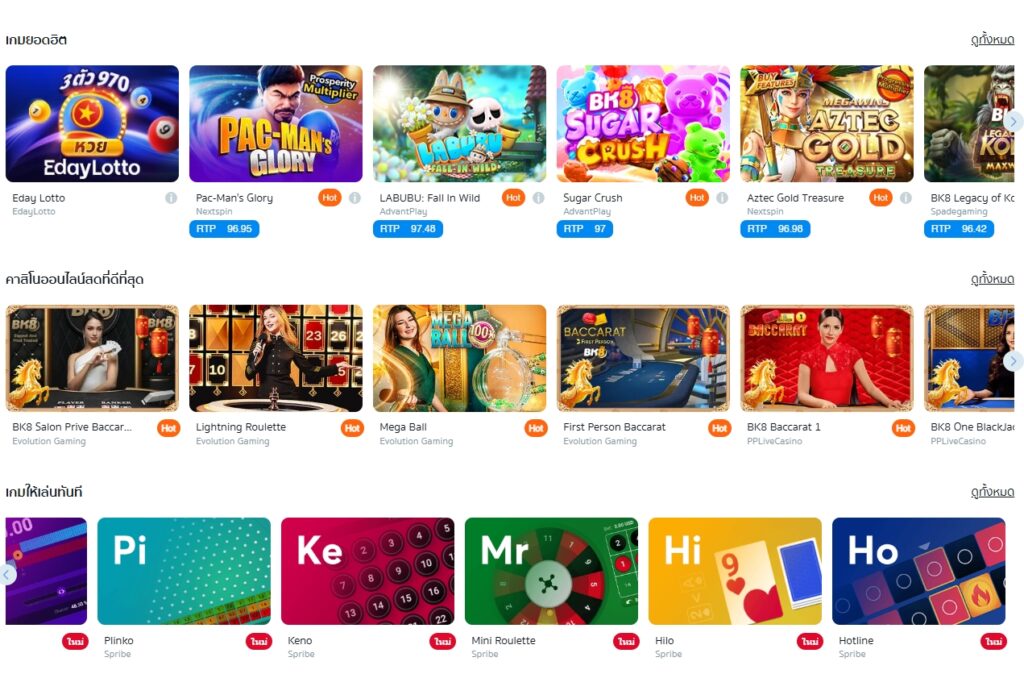Click Hot badge beside Mega Ball

click(x=536, y=428)
